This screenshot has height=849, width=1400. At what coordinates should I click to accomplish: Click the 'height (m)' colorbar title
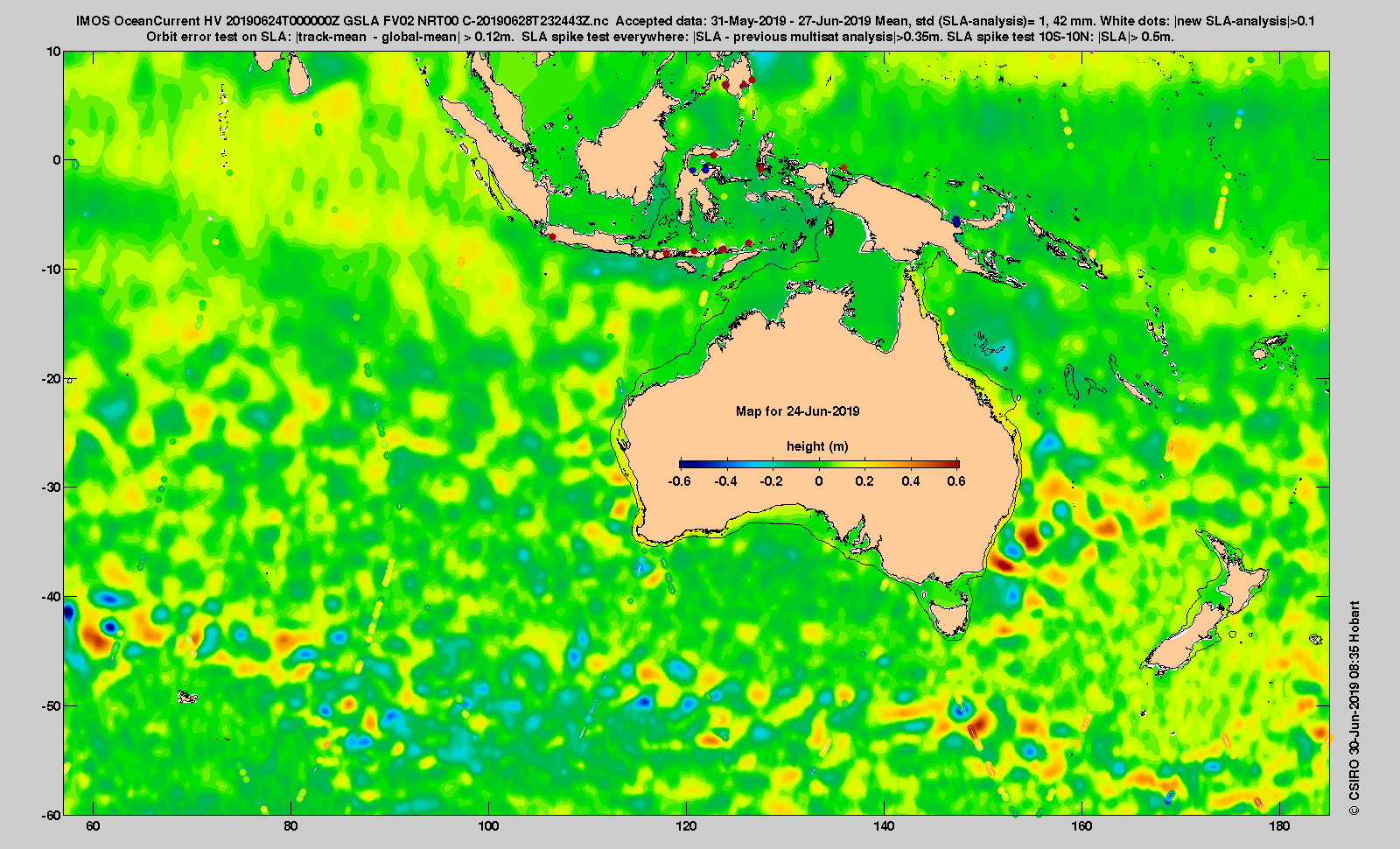click(x=816, y=446)
